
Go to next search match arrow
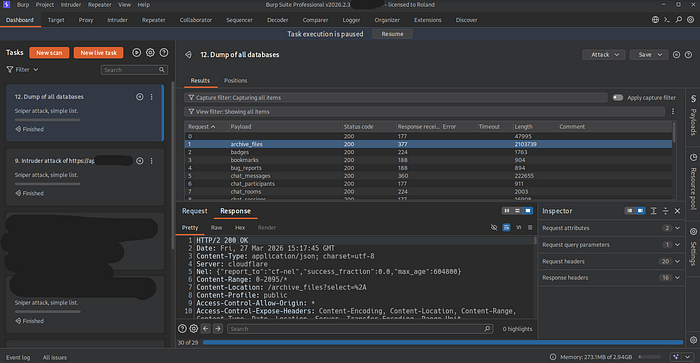point(217,329)
